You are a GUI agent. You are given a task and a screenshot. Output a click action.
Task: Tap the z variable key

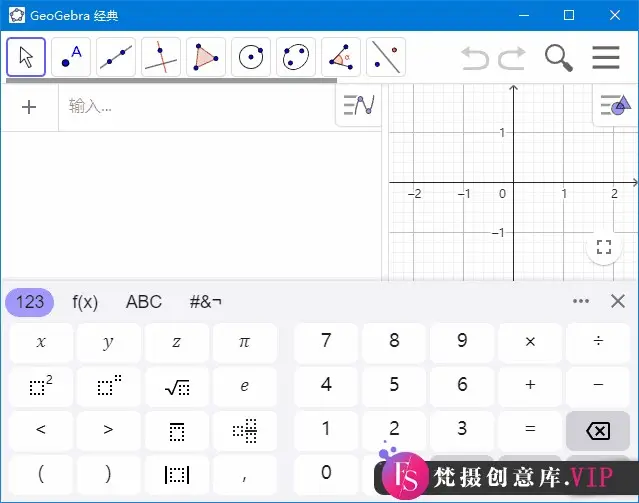(176, 342)
